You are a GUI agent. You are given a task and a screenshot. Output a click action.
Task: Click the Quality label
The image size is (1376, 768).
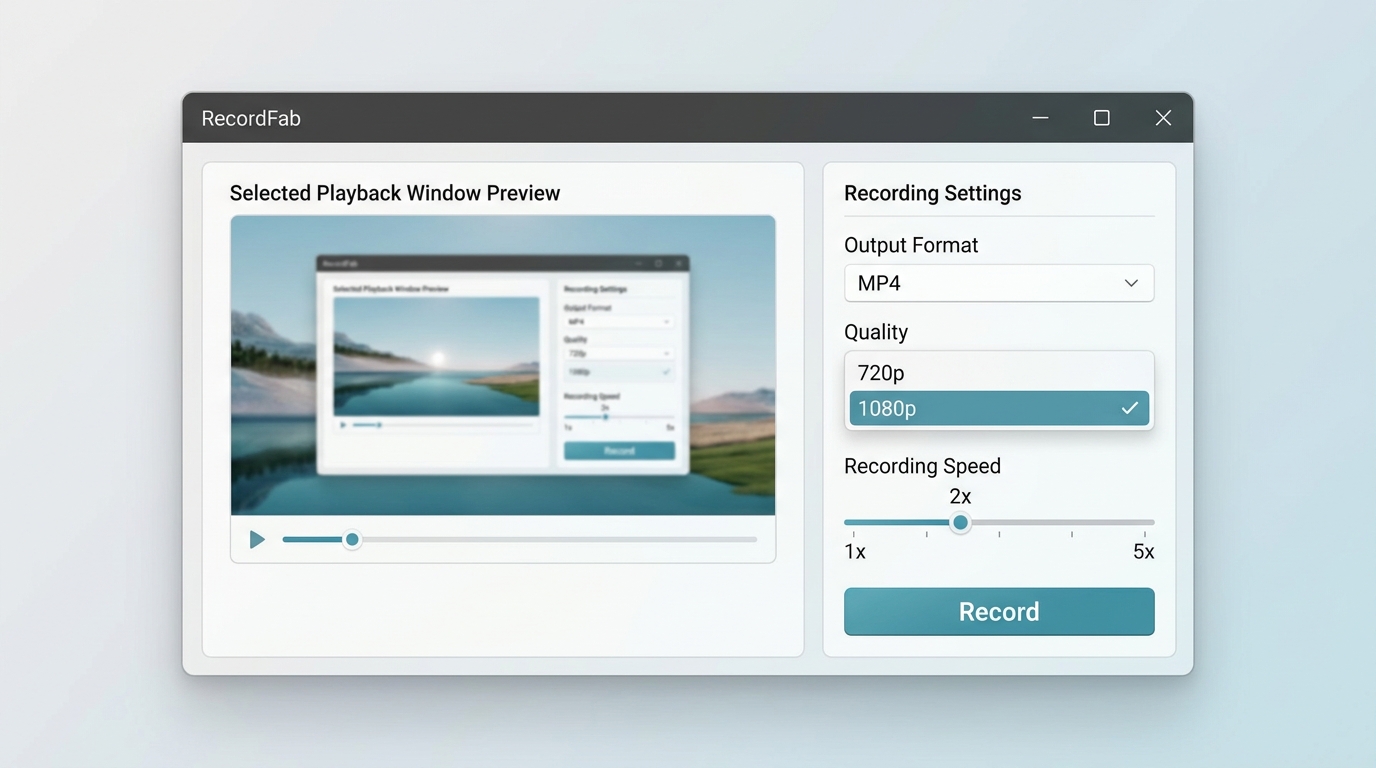876,332
